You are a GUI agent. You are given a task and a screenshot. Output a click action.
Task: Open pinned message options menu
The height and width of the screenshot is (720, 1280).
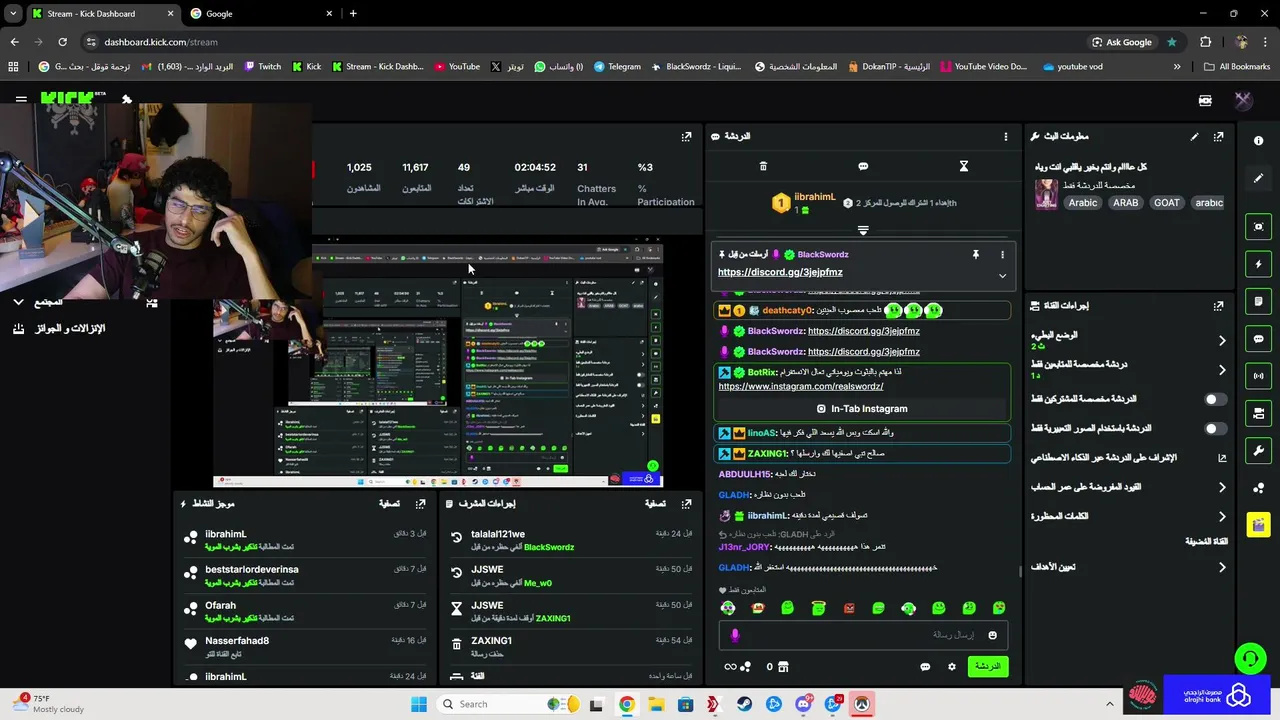(x=1002, y=255)
